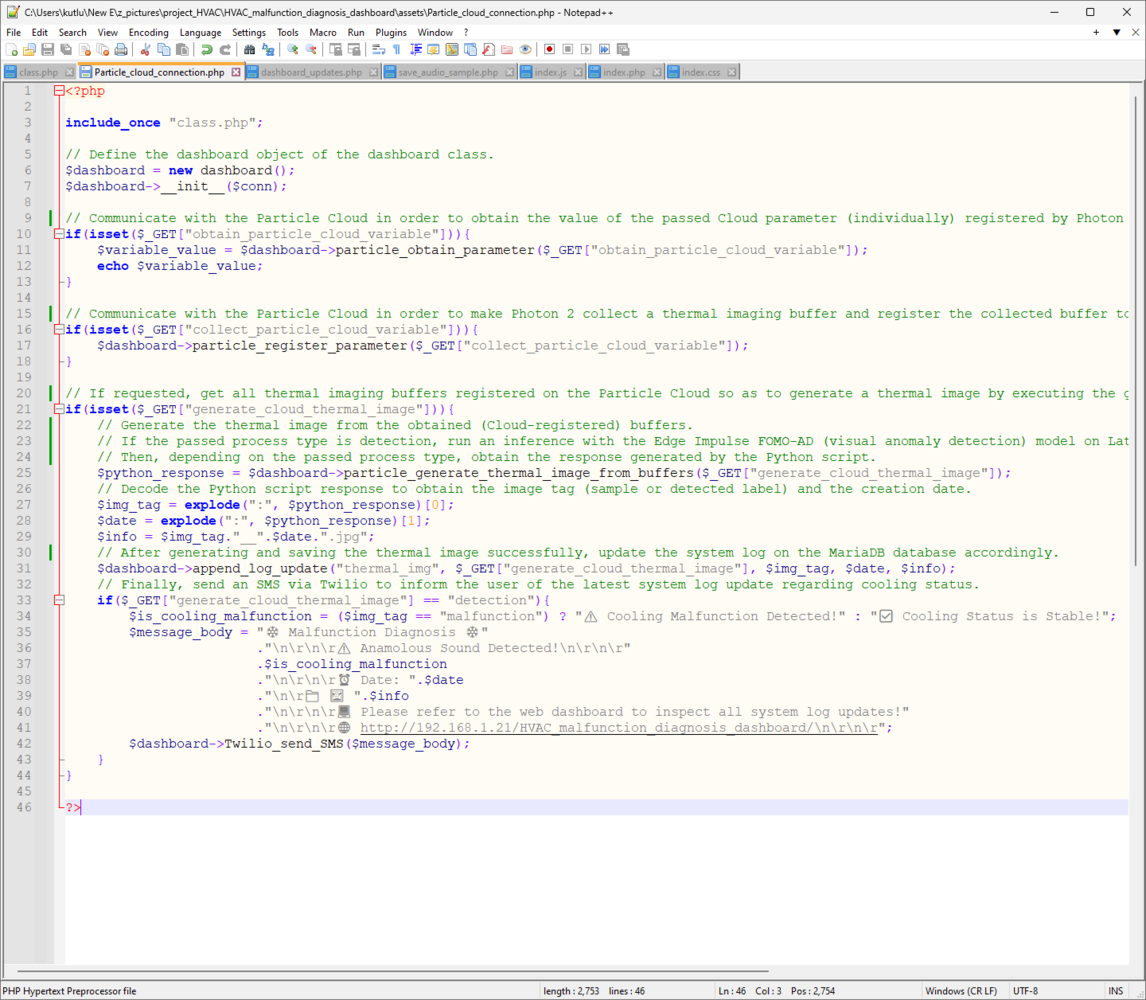Collapse the fold marker at line 10

[59, 234]
